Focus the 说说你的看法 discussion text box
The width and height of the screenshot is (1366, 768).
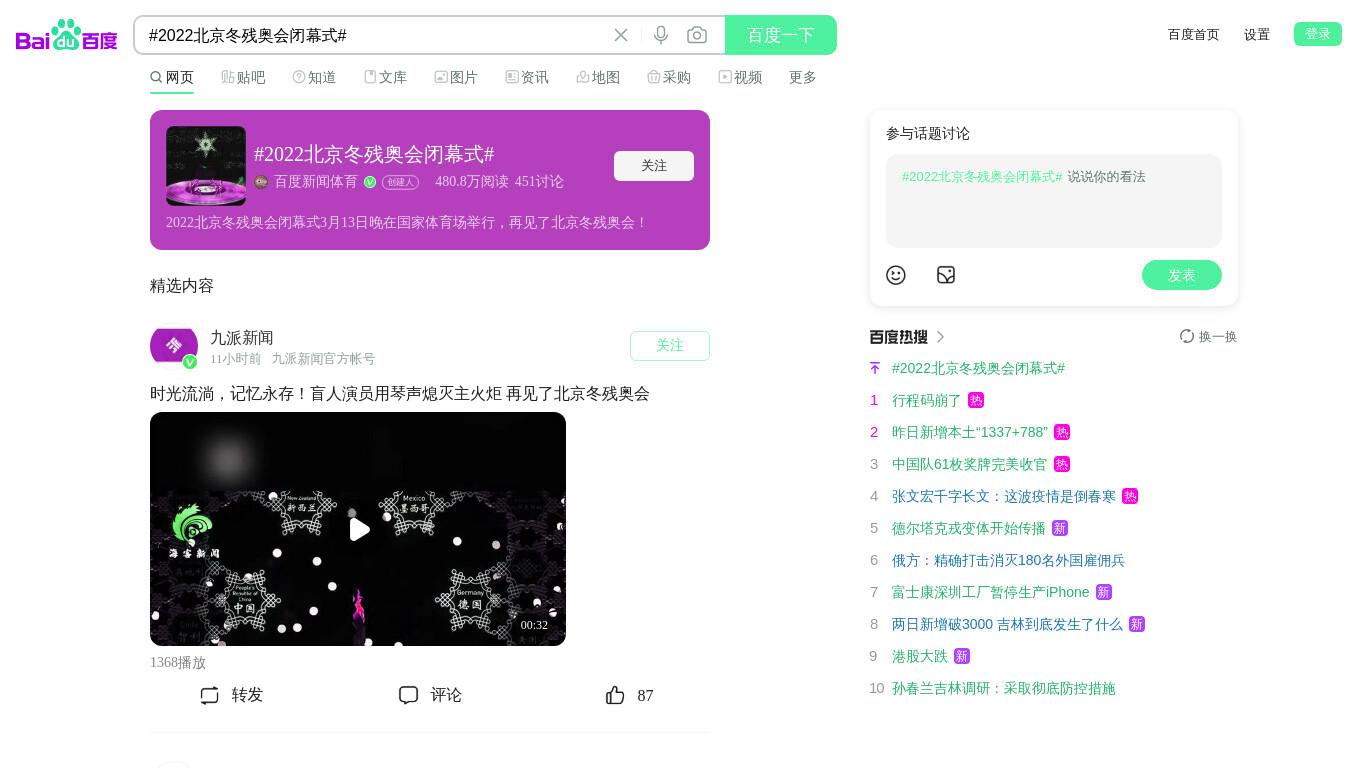click(x=1054, y=201)
